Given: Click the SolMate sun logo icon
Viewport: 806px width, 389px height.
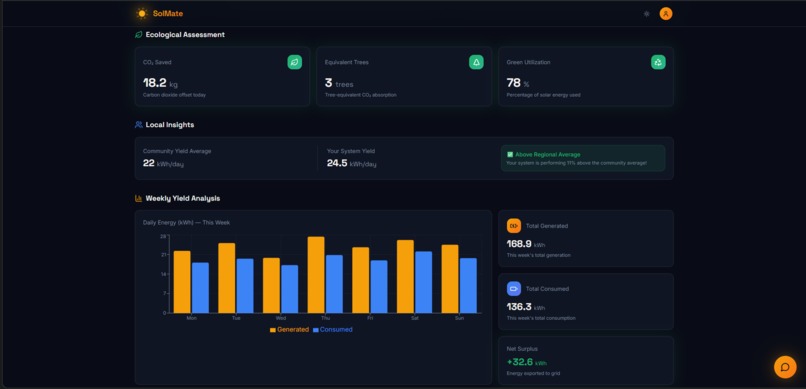Looking at the screenshot, I should 142,14.
